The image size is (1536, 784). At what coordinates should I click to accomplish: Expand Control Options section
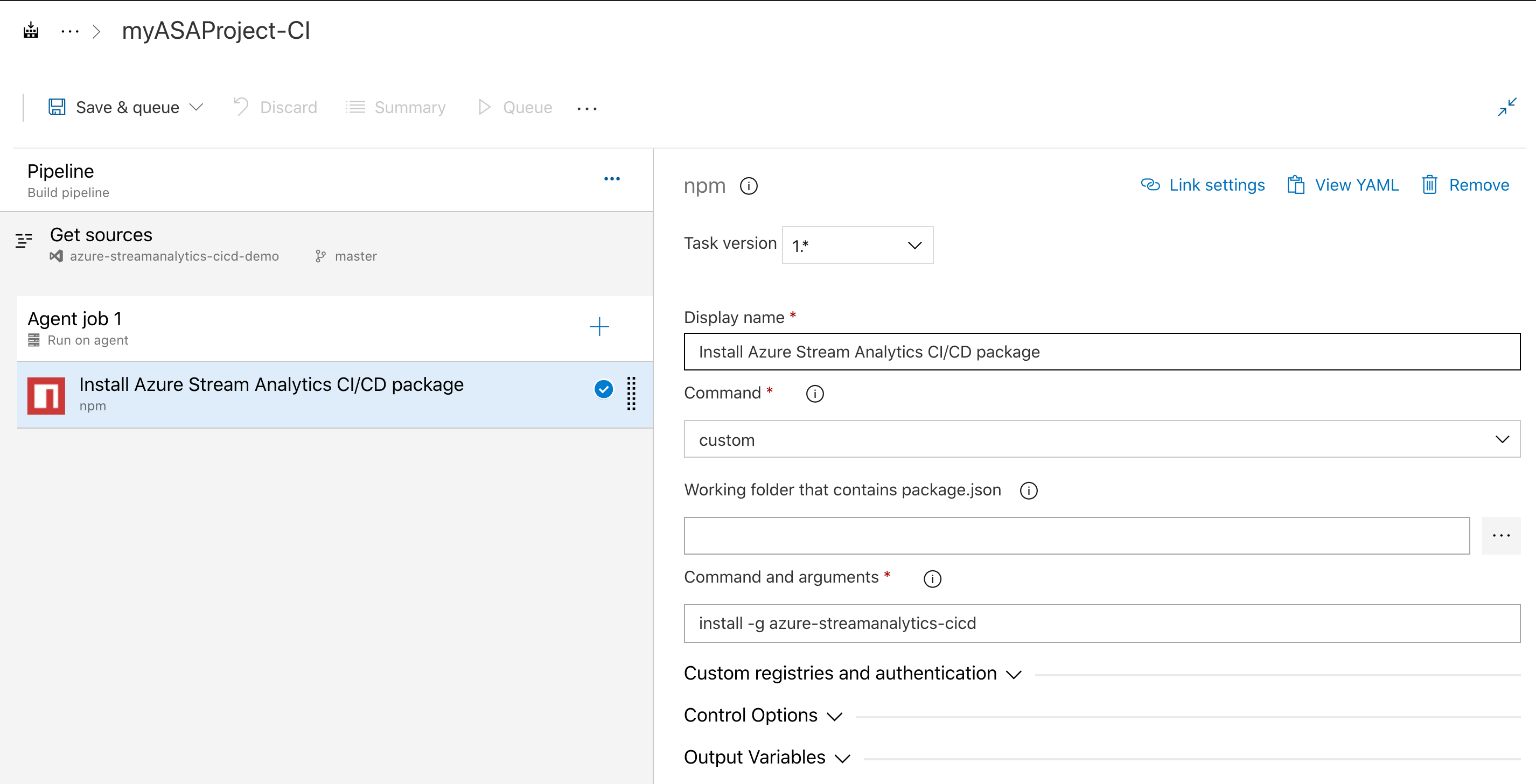(x=750, y=714)
